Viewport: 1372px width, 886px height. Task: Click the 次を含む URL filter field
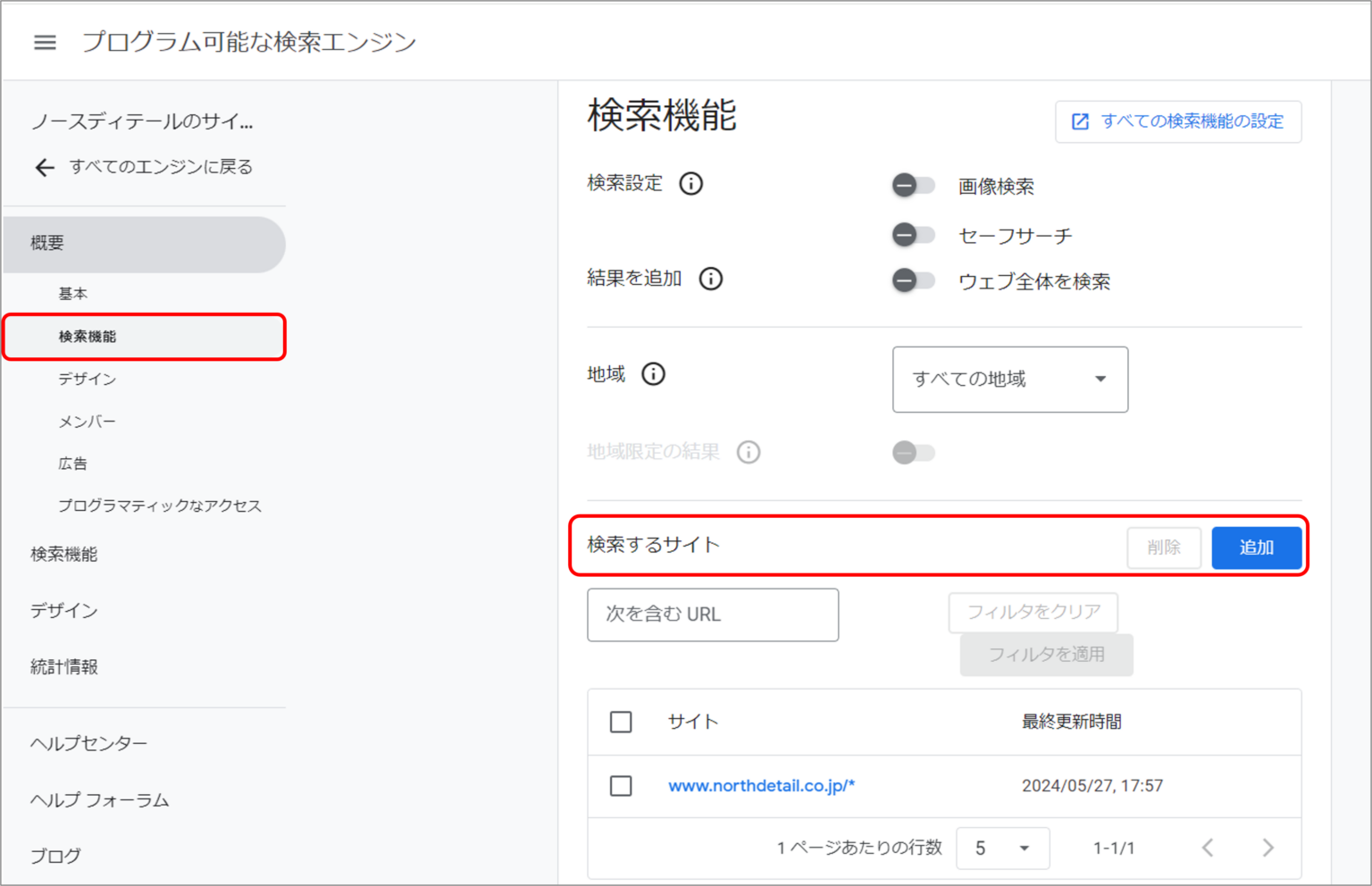(712, 614)
